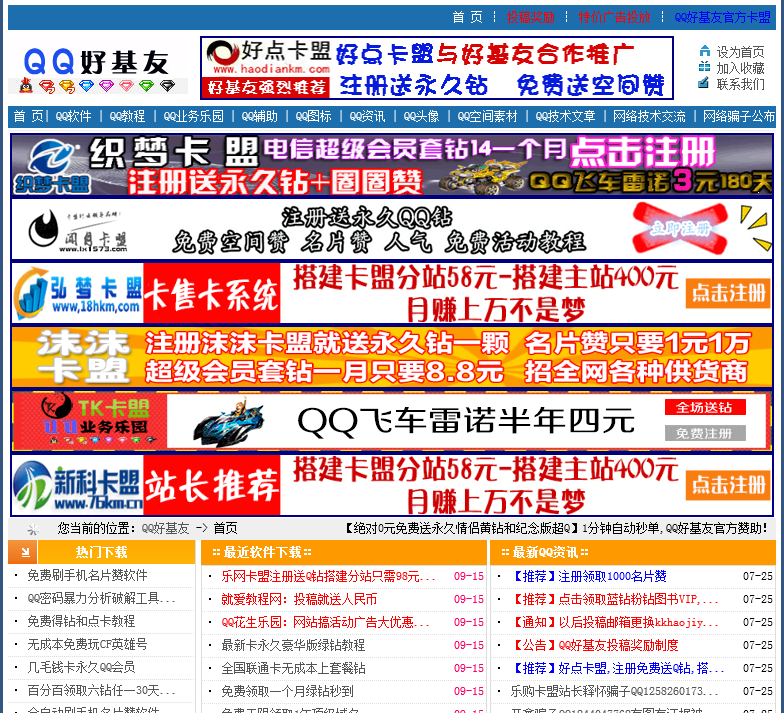
Task: Select QQ头像 in navigation menu
Action: (422, 116)
